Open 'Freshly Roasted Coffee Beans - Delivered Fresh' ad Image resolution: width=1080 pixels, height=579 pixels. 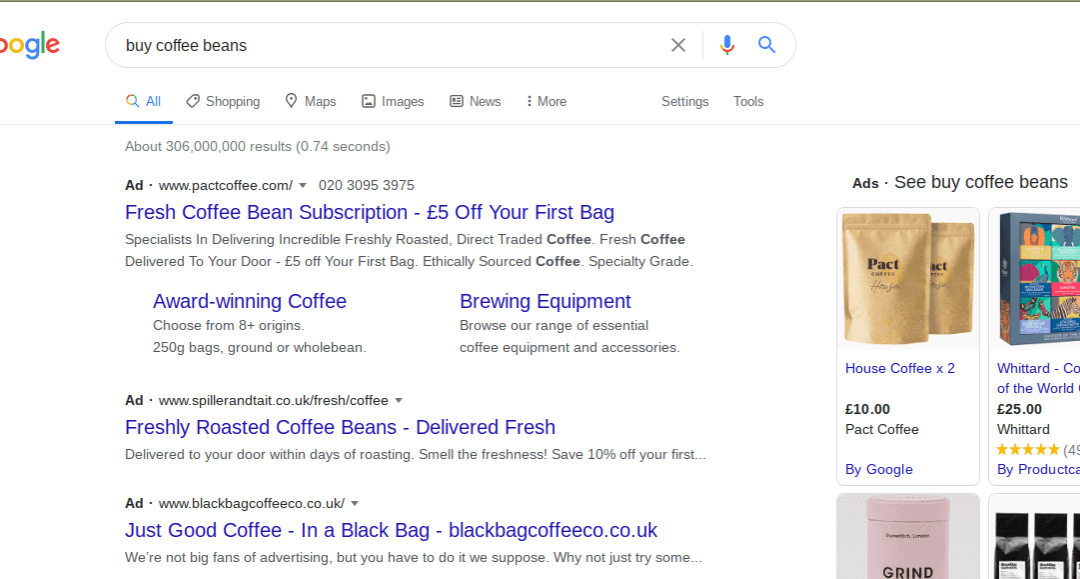[x=340, y=427]
